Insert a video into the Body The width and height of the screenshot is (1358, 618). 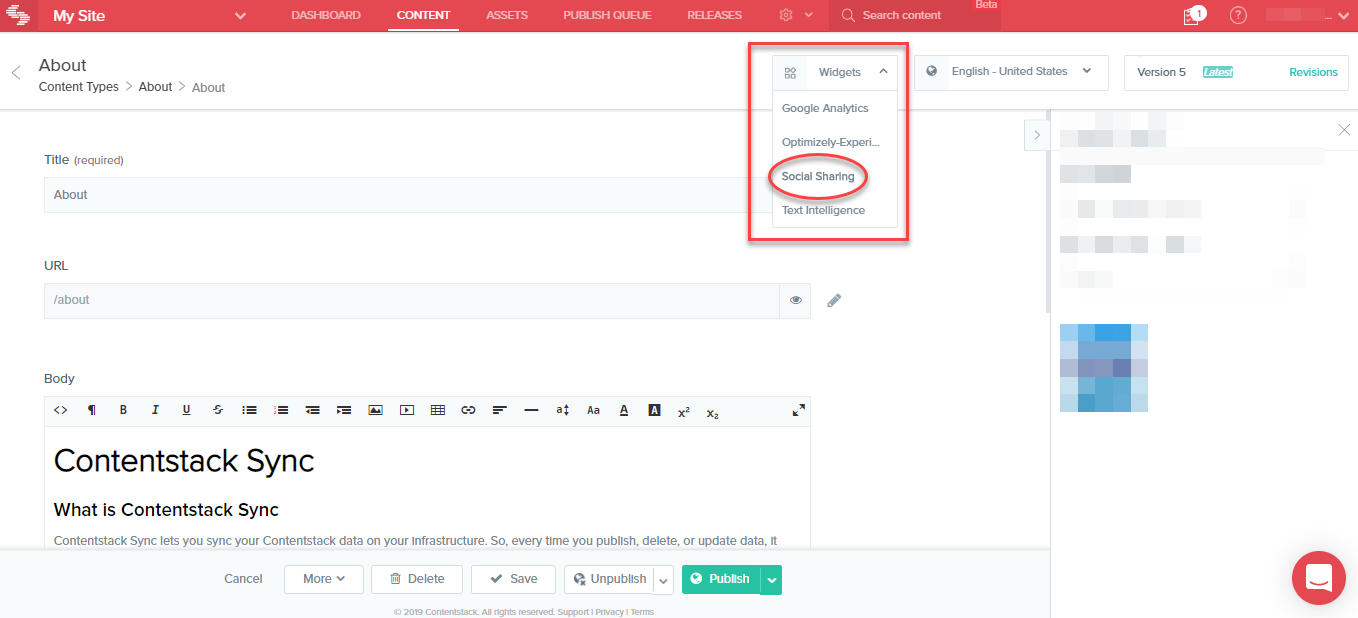406,410
